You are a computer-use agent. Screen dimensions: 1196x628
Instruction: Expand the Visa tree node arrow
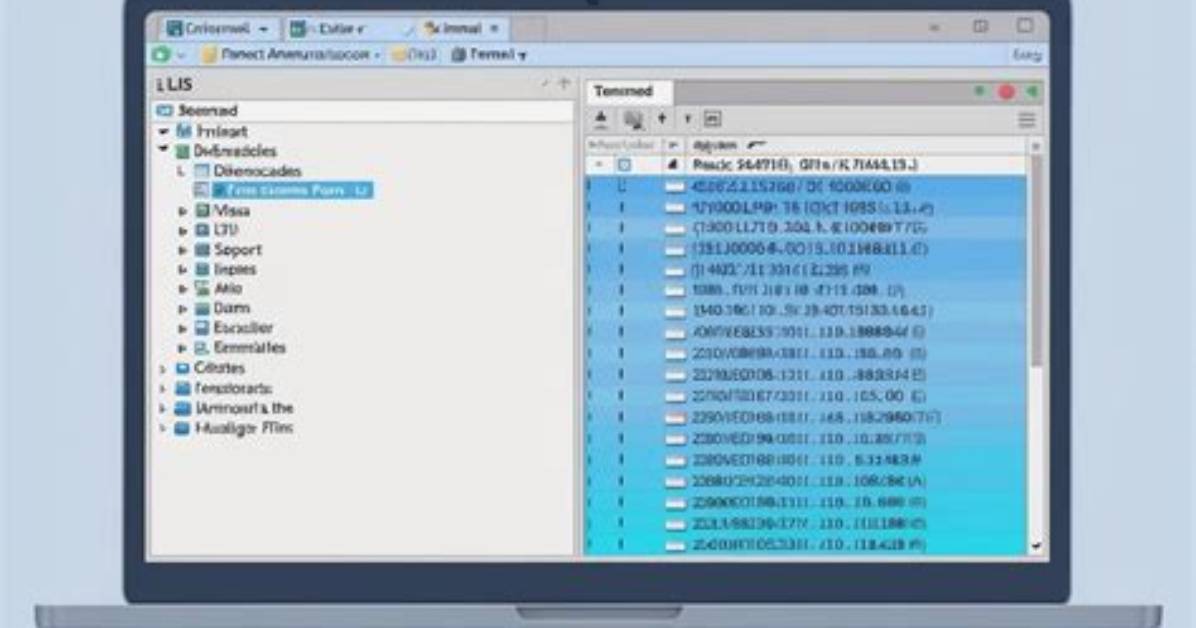[x=183, y=211]
